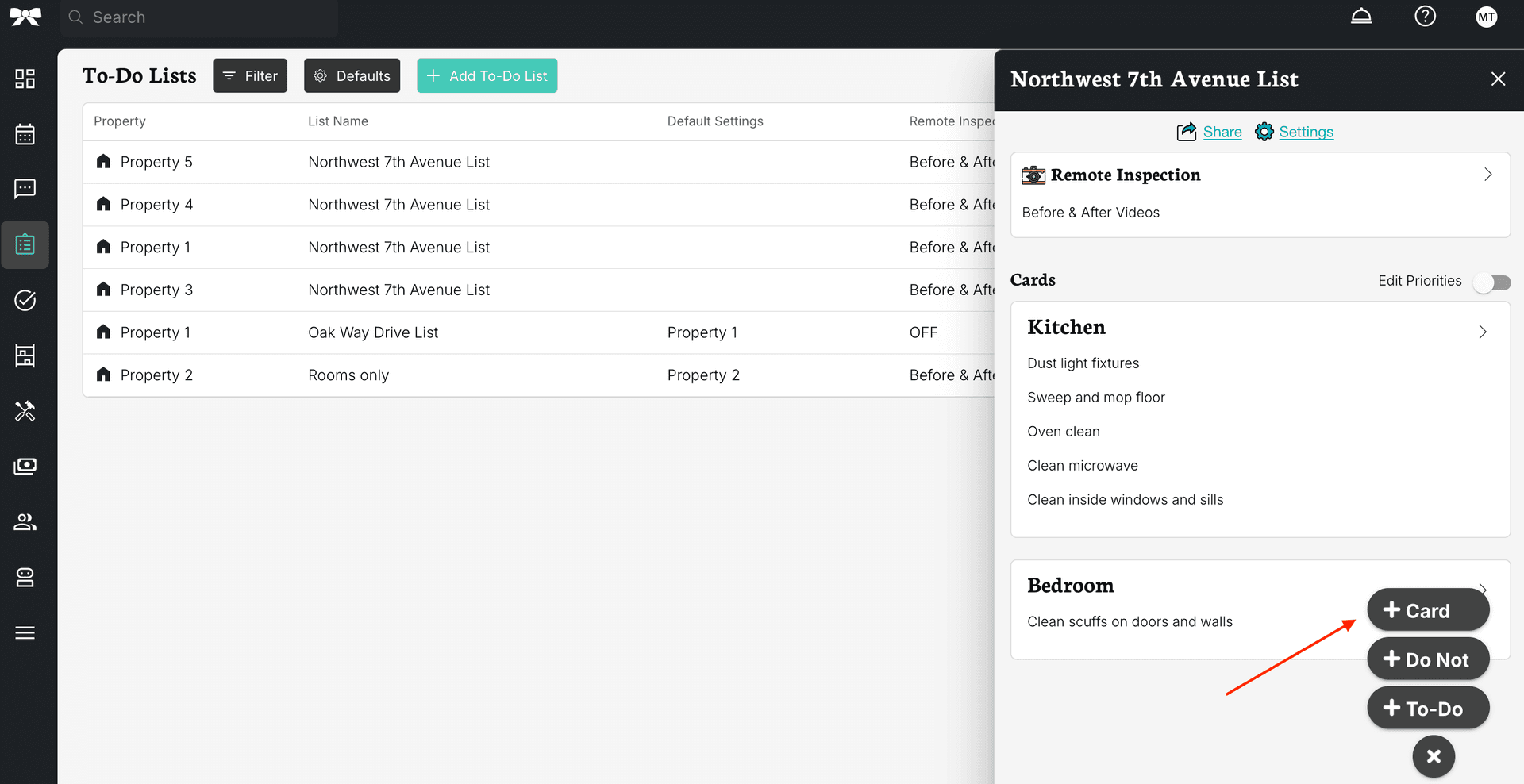This screenshot has width=1524, height=784.
Task: Click the Add To-Do List button
Action: 487,75
